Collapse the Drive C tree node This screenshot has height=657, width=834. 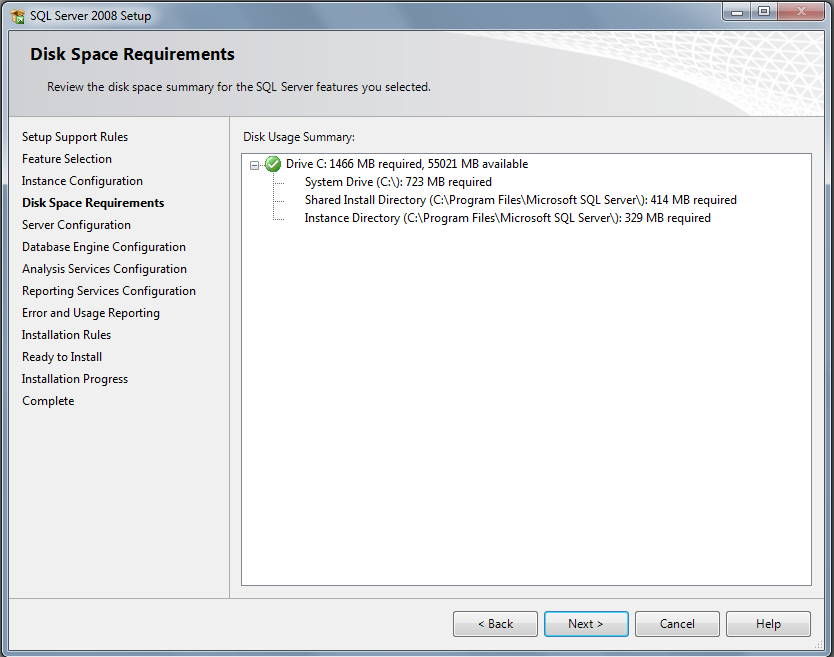click(x=254, y=165)
